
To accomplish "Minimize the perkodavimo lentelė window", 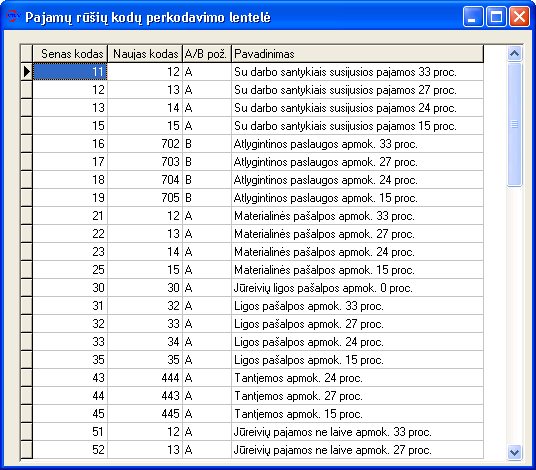I will (473, 16).
